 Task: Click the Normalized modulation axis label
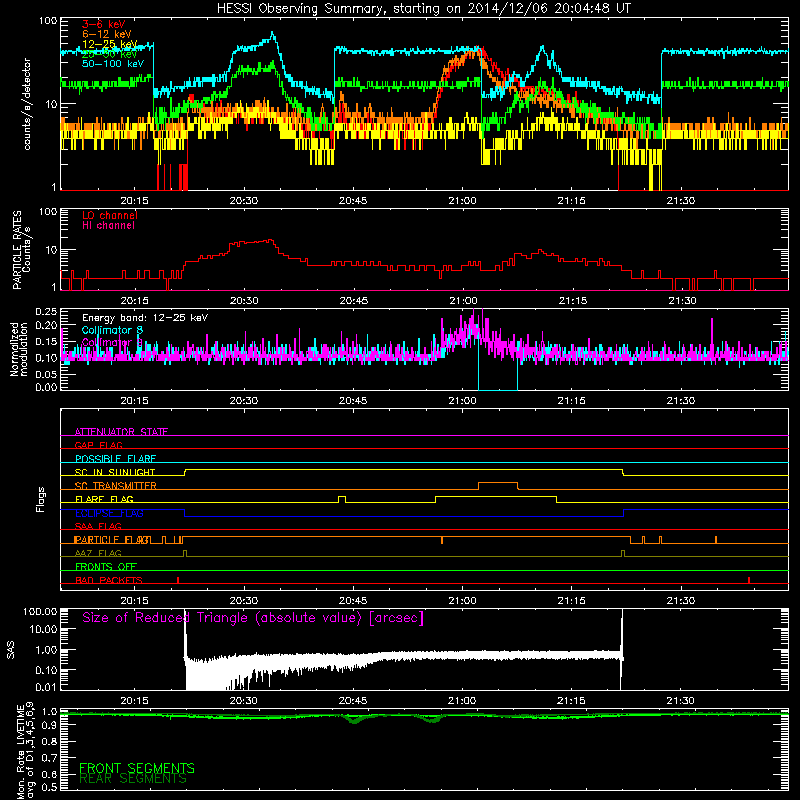tap(19, 349)
